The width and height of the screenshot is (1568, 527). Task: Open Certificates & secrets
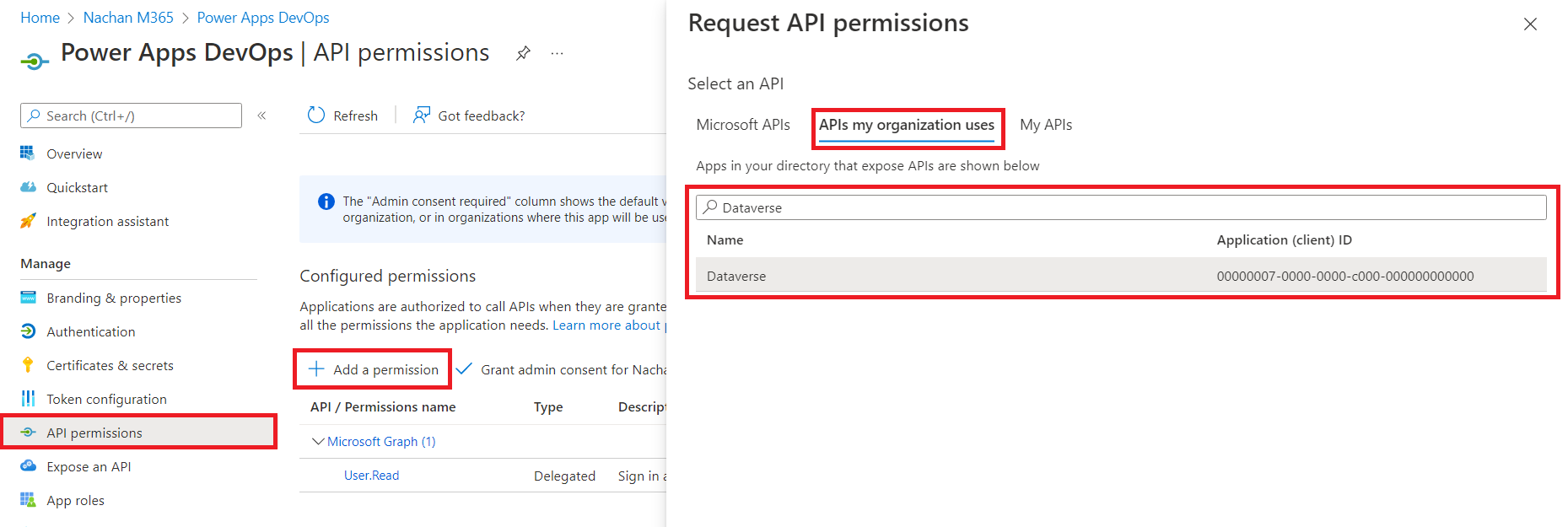[110, 365]
